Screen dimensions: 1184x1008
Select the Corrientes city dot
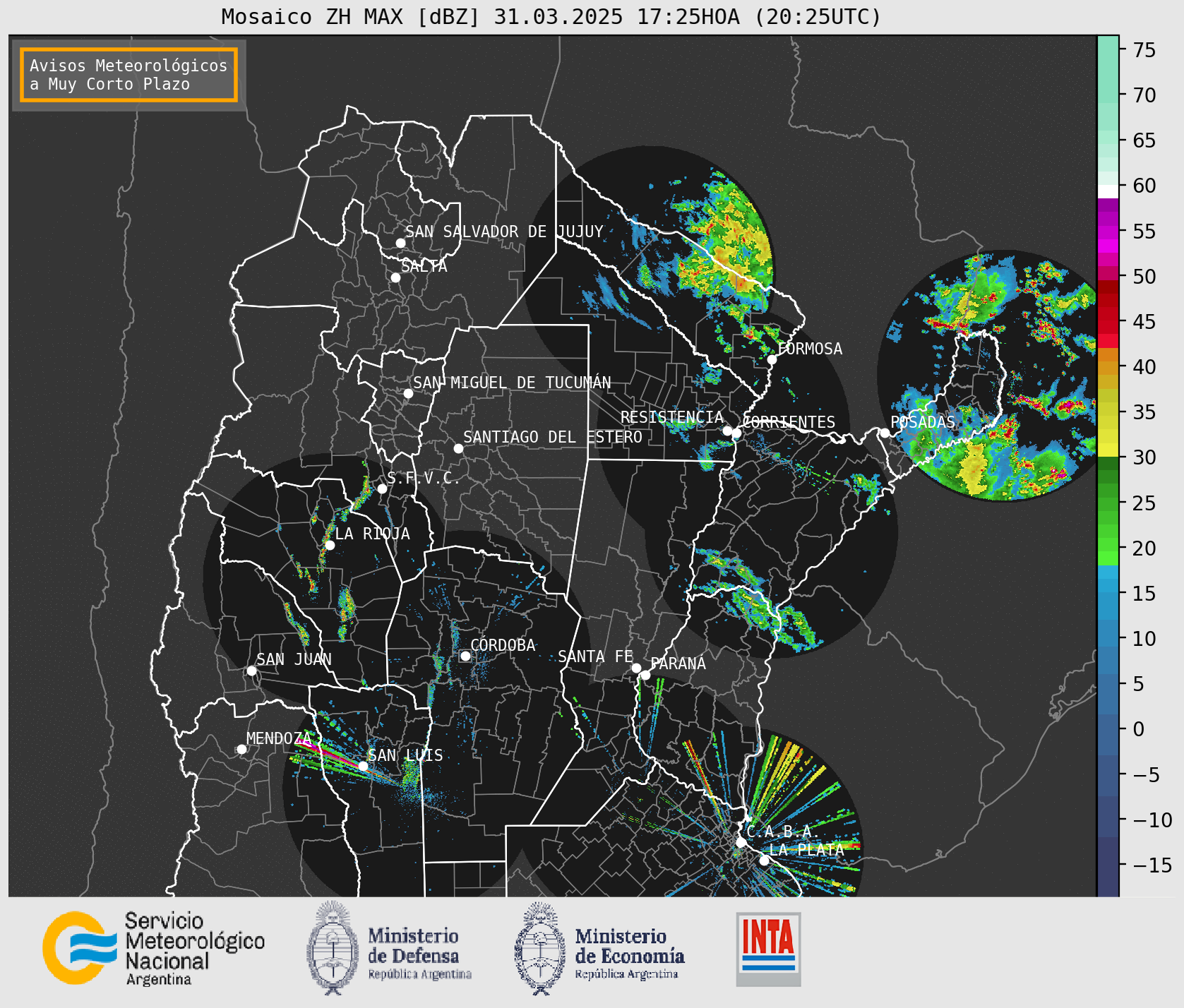(x=736, y=433)
